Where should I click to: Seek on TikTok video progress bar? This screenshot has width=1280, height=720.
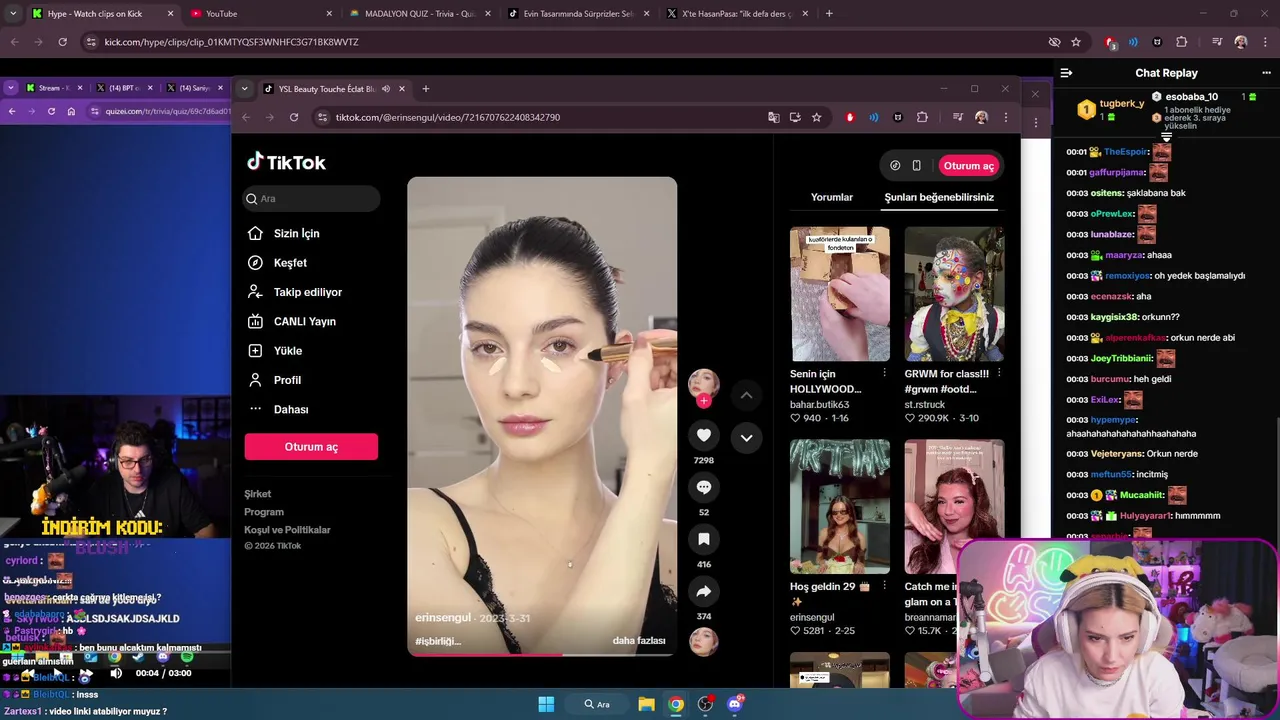(542, 654)
